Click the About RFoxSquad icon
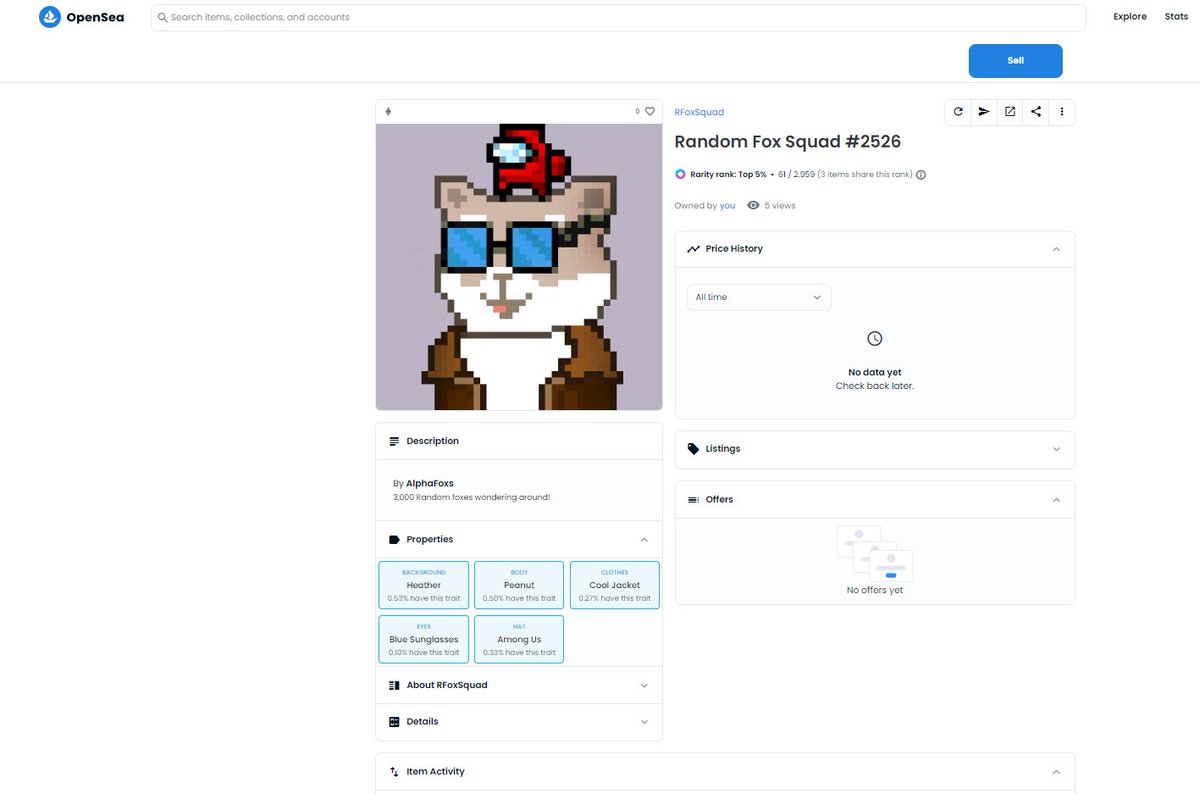The height and width of the screenshot is (794, 1200). click(394, 685)
